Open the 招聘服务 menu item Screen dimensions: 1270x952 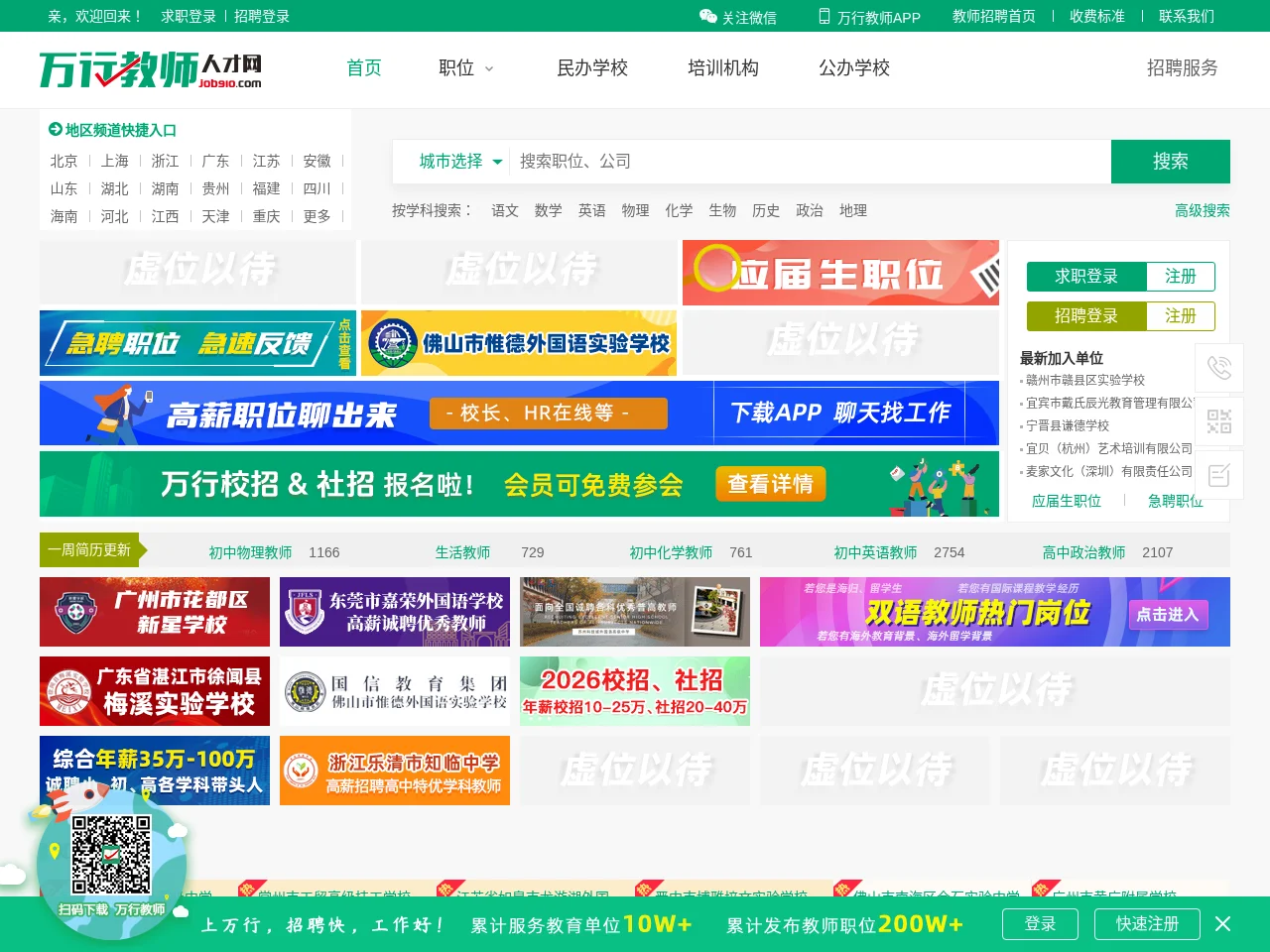[1183, 68]
